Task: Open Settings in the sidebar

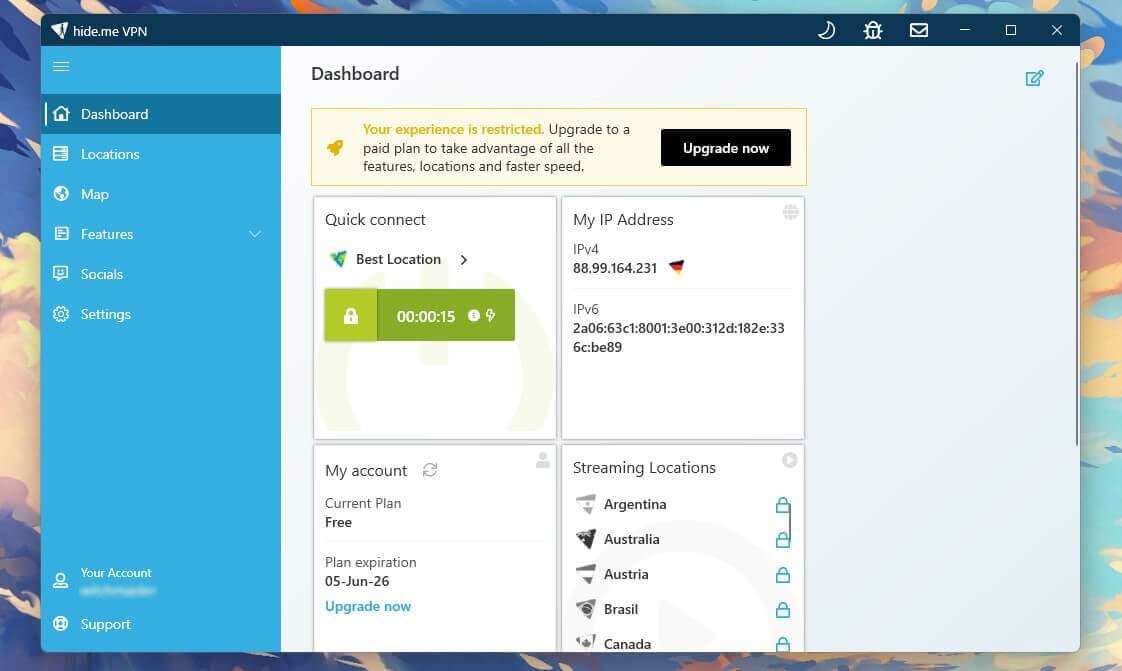Action: [x=161, y=314]
